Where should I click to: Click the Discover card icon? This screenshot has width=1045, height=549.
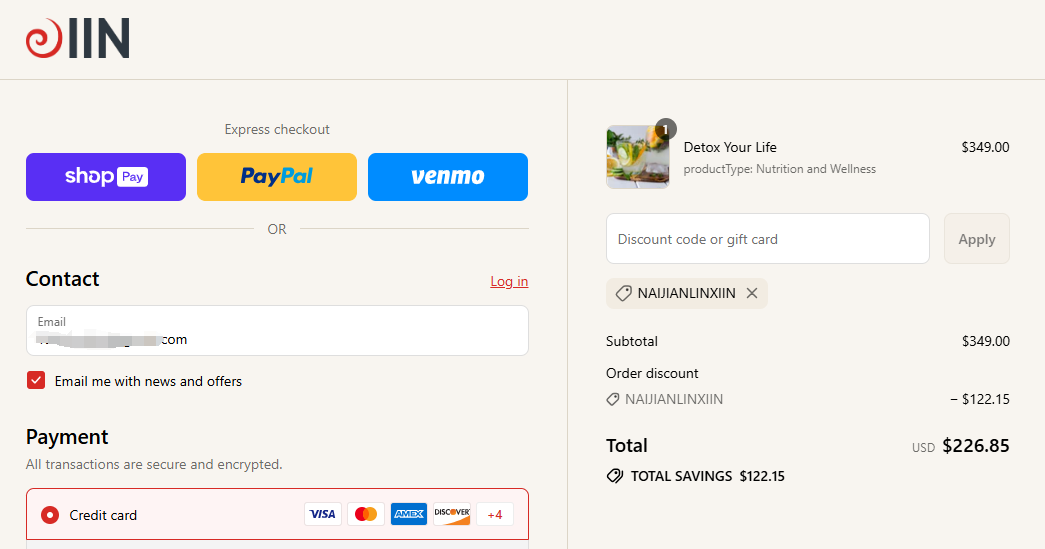click(x=452, y=514)
